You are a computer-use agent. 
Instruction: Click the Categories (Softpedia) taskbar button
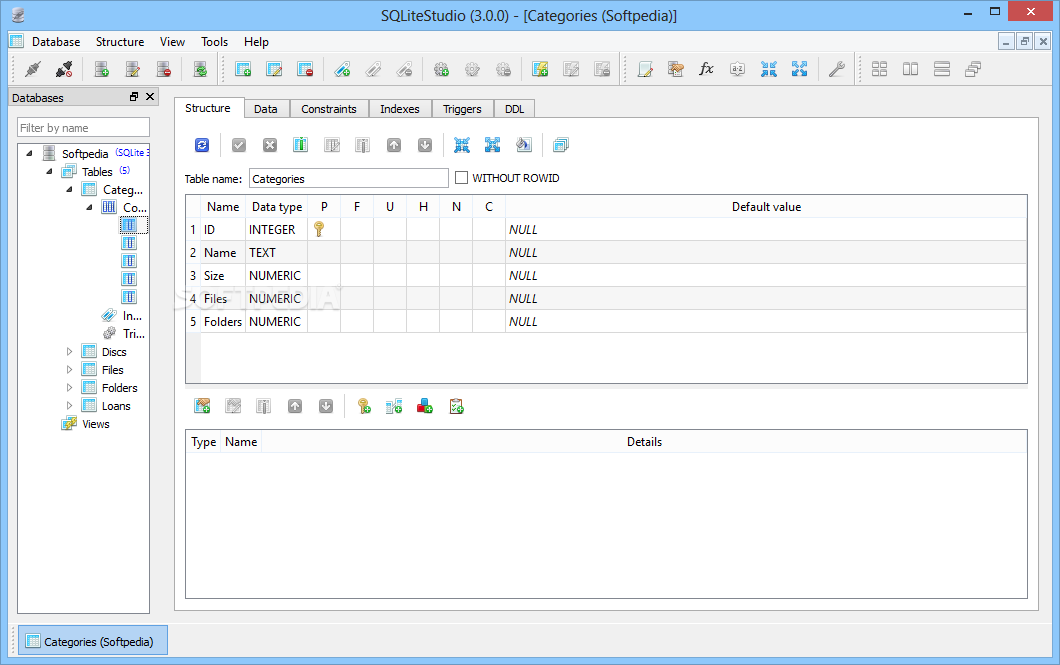coord(92,640)
